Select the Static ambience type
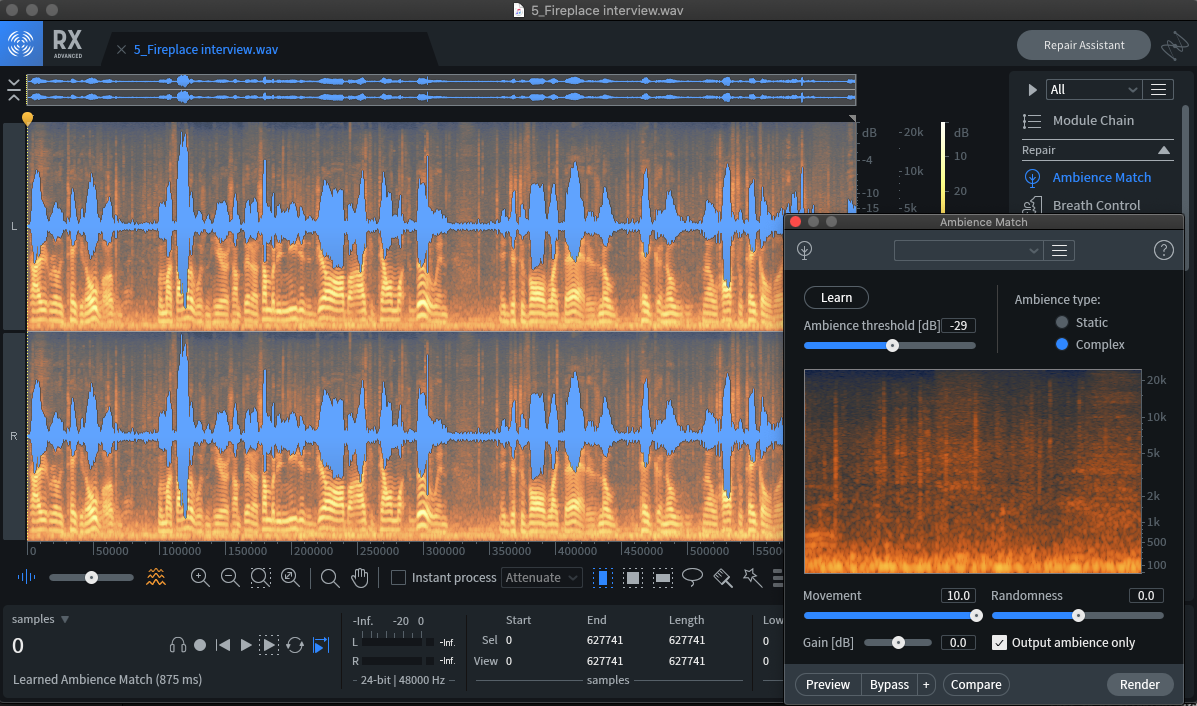Screen dimensions: 1197x706 tap(1062, 322)
